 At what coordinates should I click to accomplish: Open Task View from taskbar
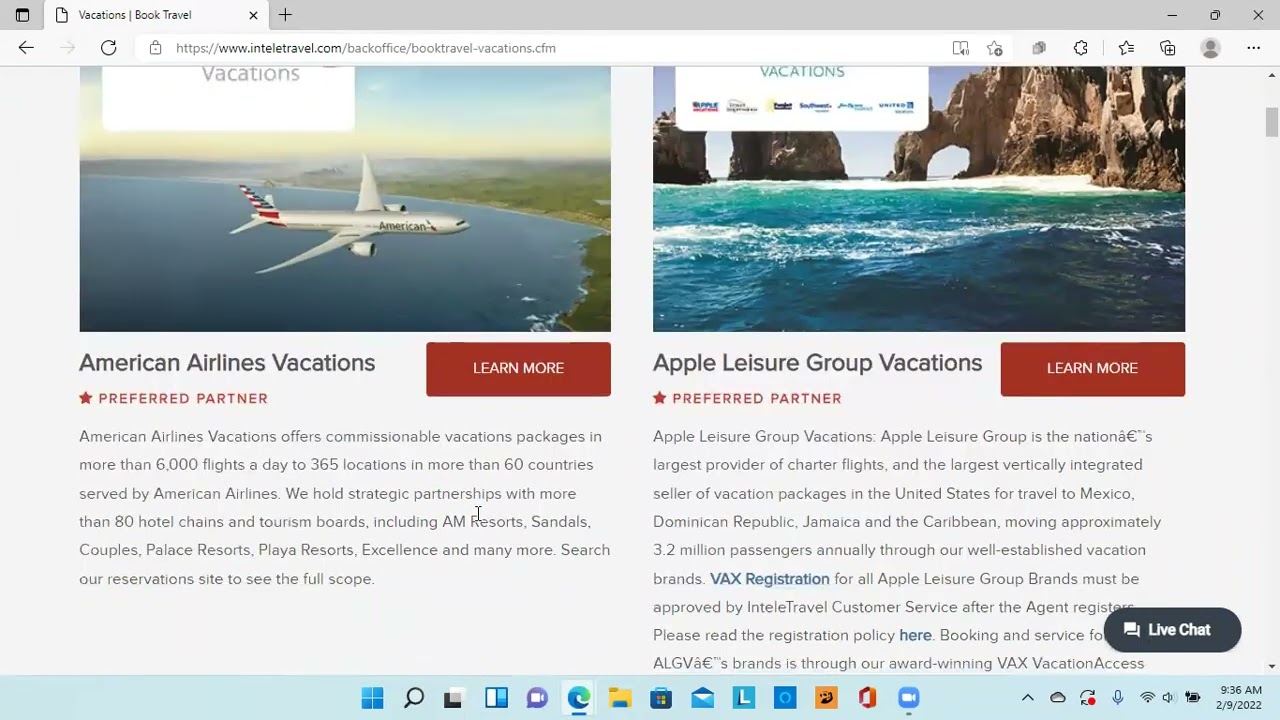(454, 698)
